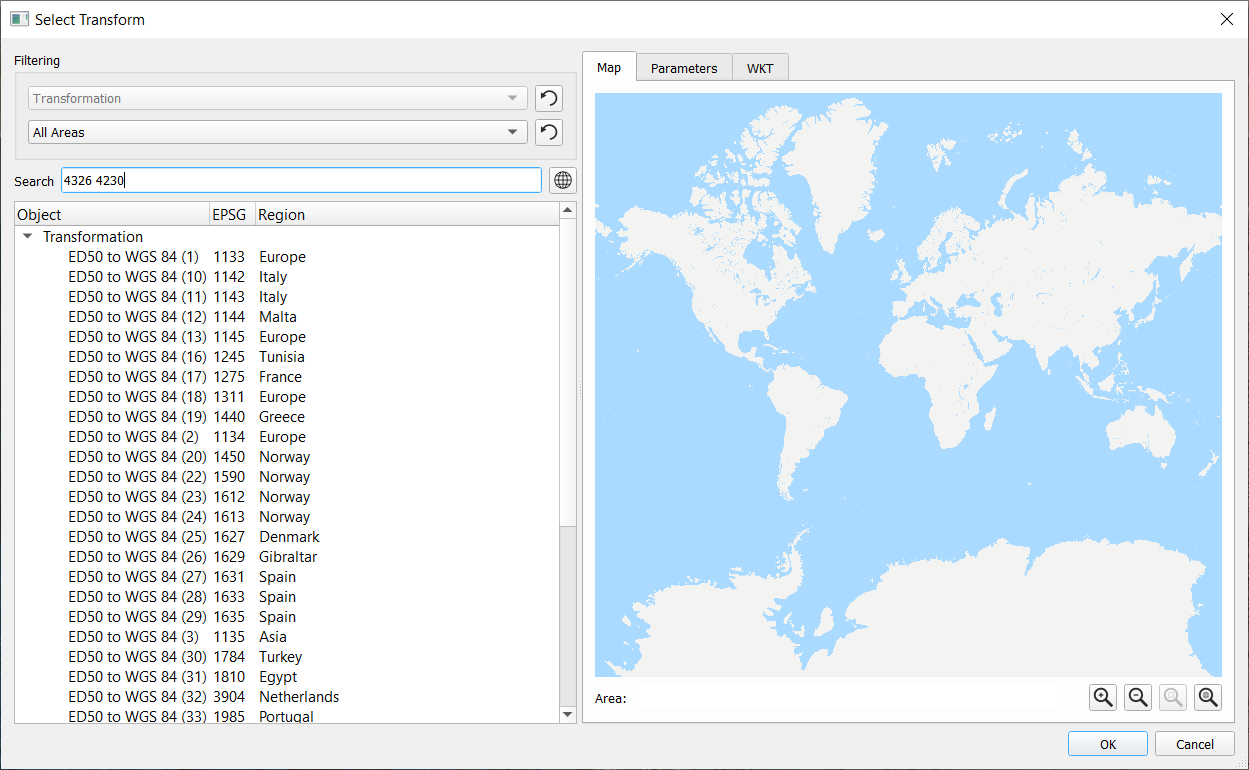1249x770 pixels.
Task: Close the Select Transform dialog window
Action: 1226,19
